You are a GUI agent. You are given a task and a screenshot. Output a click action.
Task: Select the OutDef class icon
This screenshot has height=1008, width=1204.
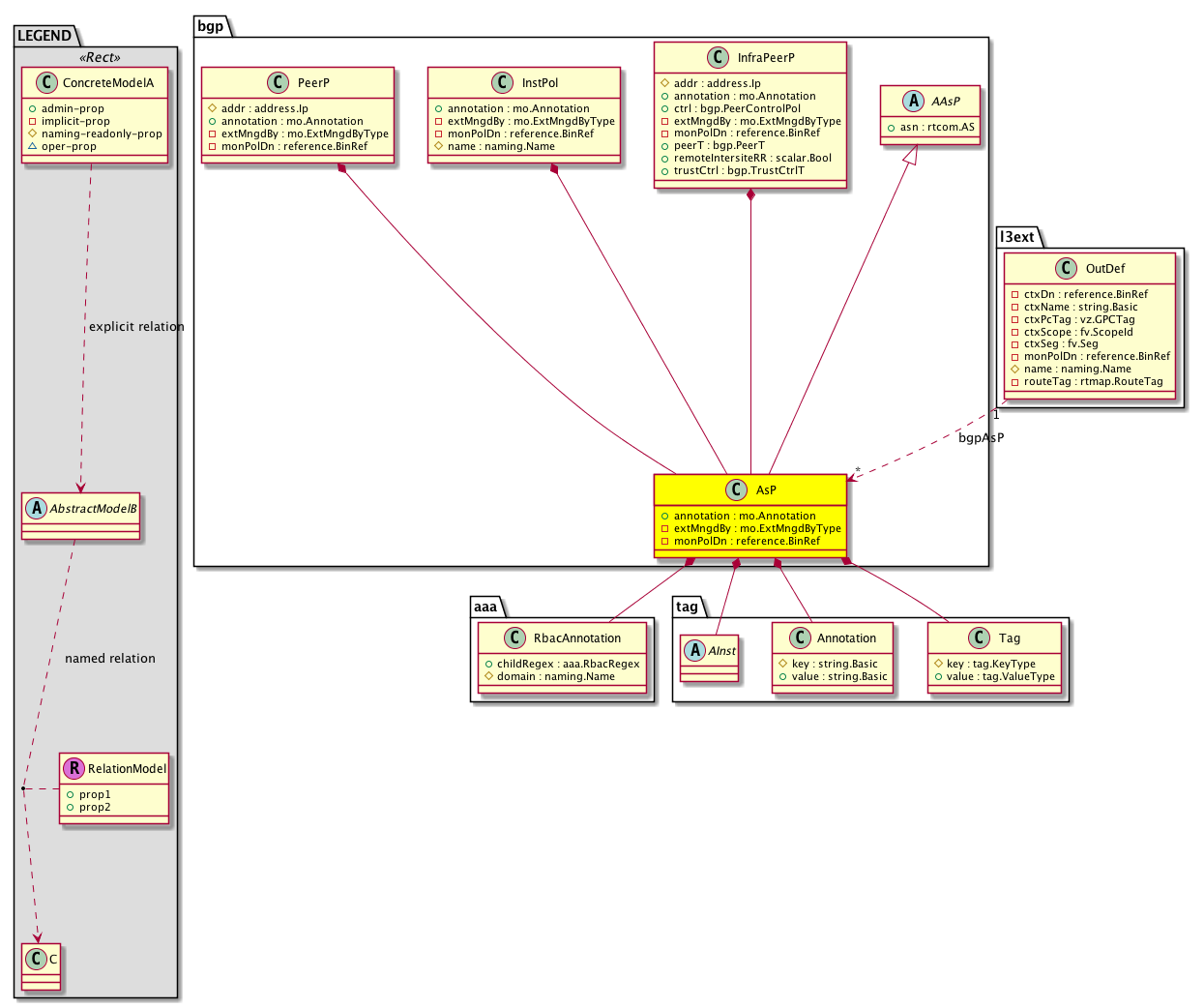(x=1066, y=269)
